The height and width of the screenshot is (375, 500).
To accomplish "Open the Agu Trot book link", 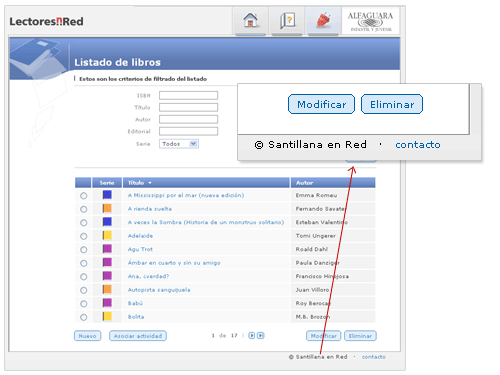I will click(x=140, y=249).
